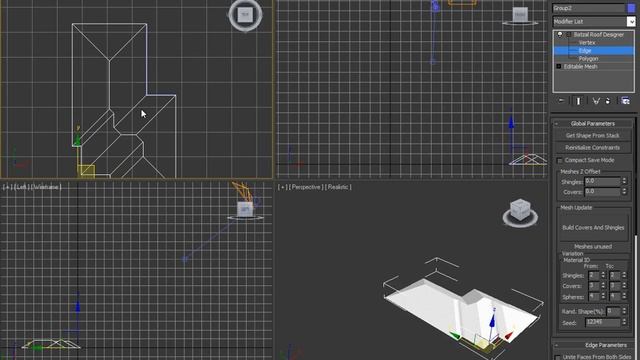Click the Make Unique icon
This screenshot has height=360, width=640.
(596, 101)
